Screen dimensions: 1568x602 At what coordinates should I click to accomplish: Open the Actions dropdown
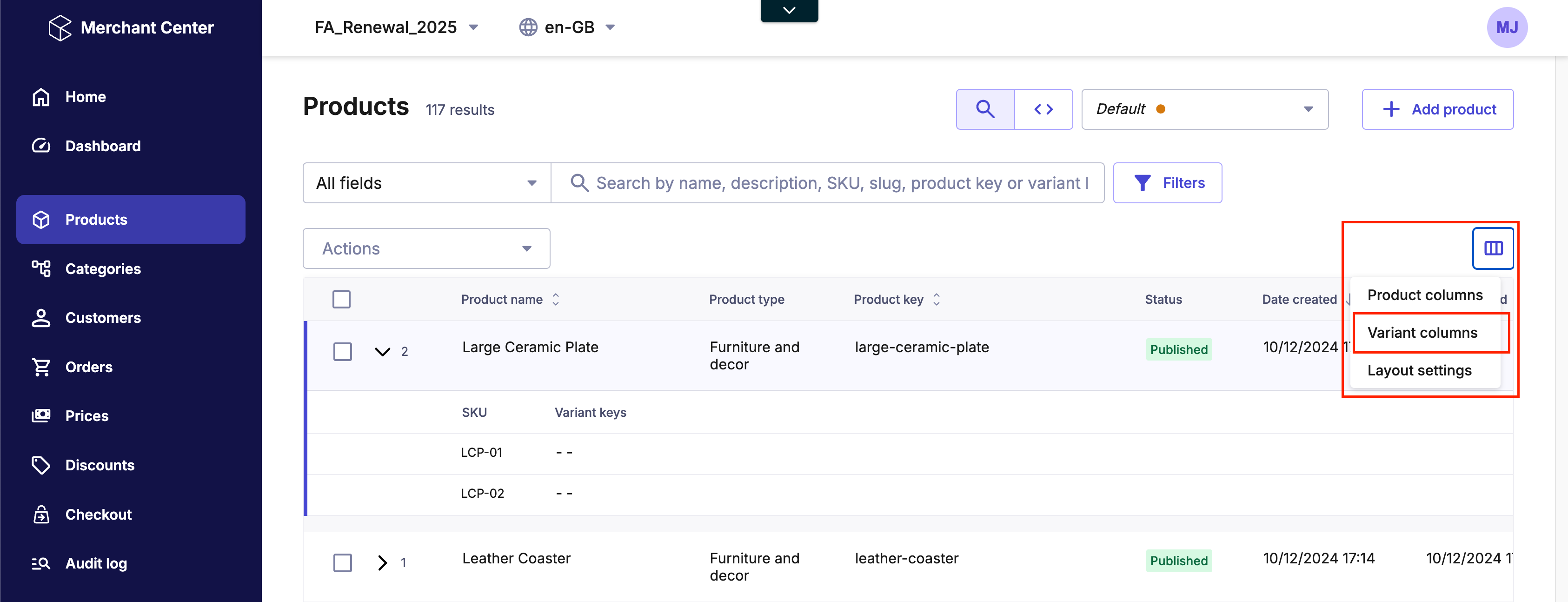coord(426,248)
